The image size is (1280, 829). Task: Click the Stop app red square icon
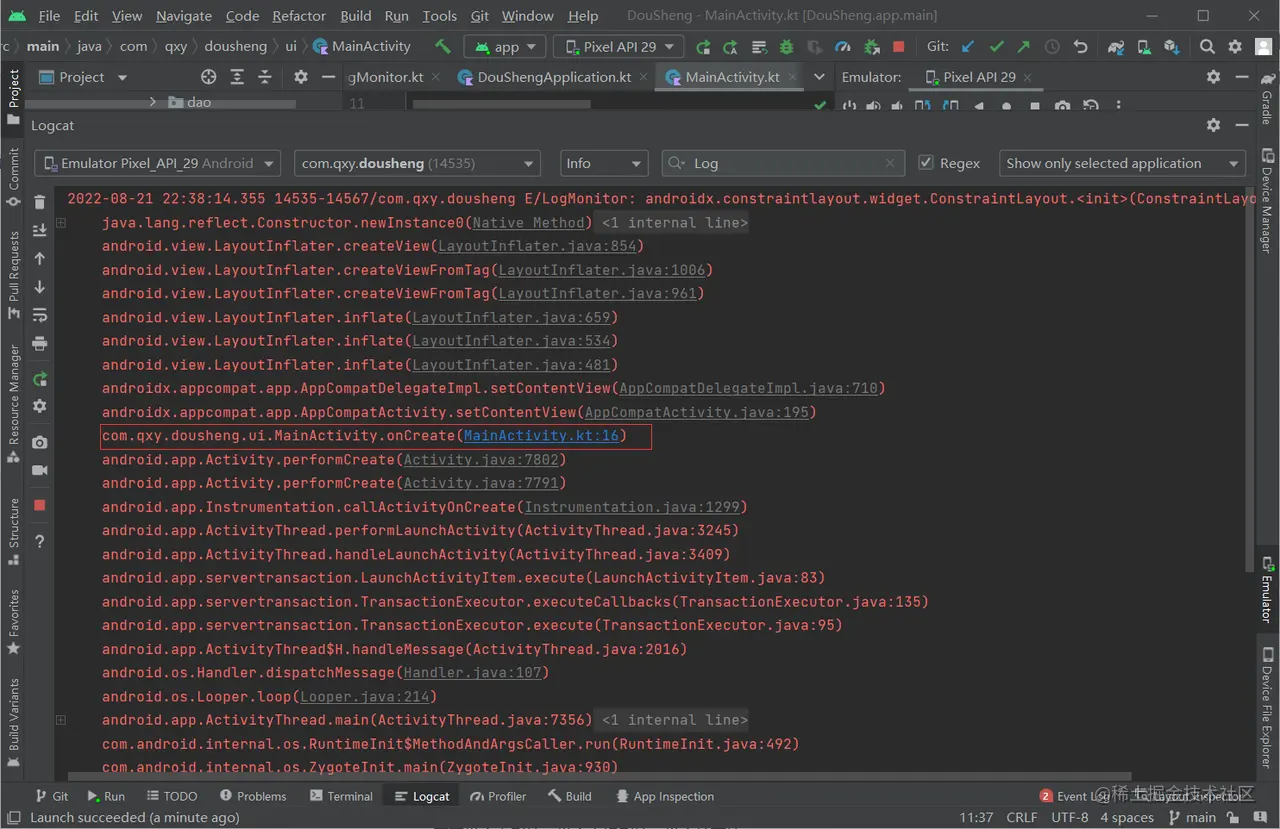898,47
